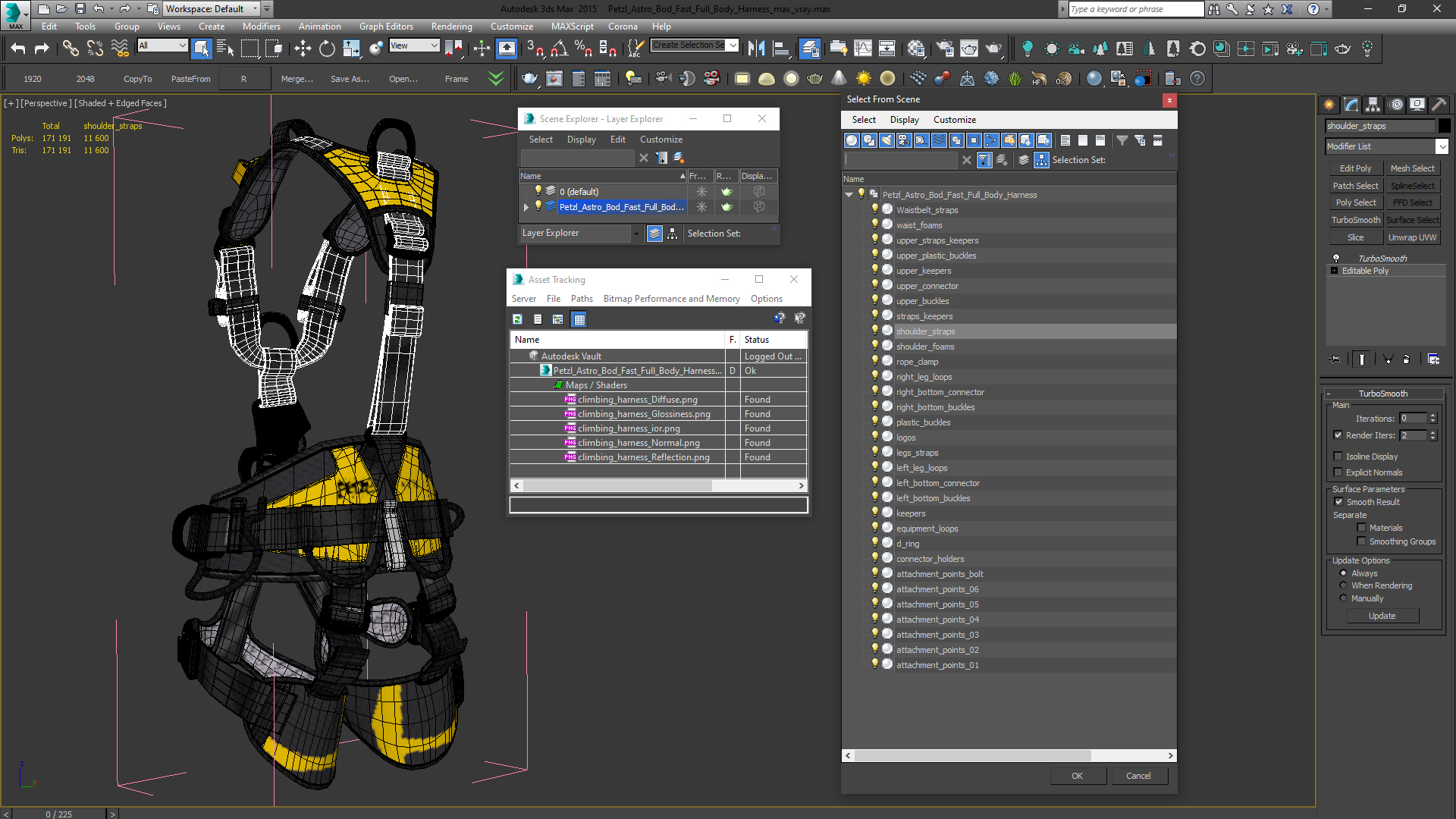Screen dimensions: 1456x819
Task: Click Iterations spinner up arrow
Action: pos(1432,416)
